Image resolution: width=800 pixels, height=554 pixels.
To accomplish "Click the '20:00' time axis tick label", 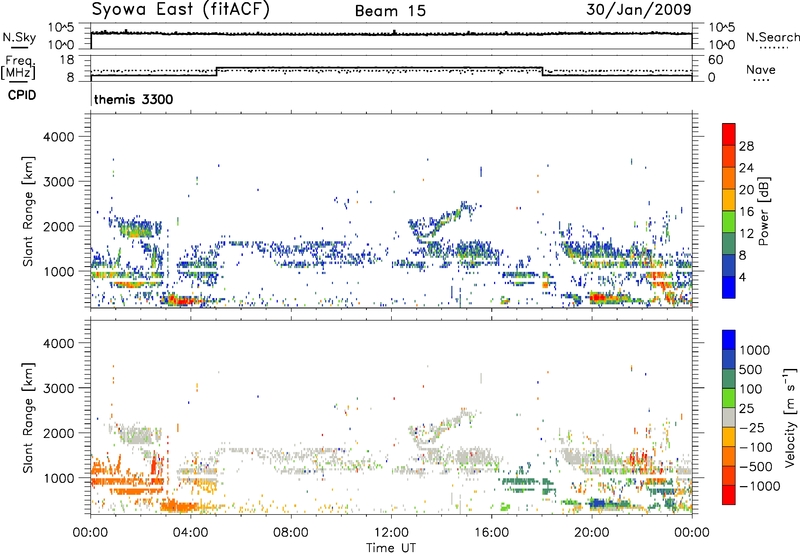I will pos(592,533).
